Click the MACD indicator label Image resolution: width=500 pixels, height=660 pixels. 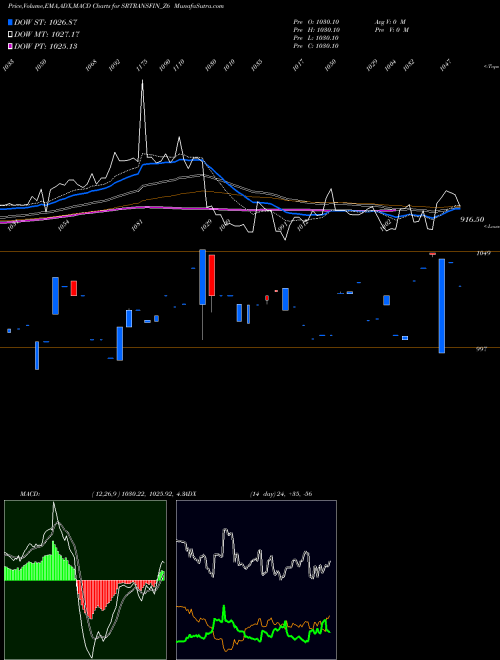coord(29,494)
